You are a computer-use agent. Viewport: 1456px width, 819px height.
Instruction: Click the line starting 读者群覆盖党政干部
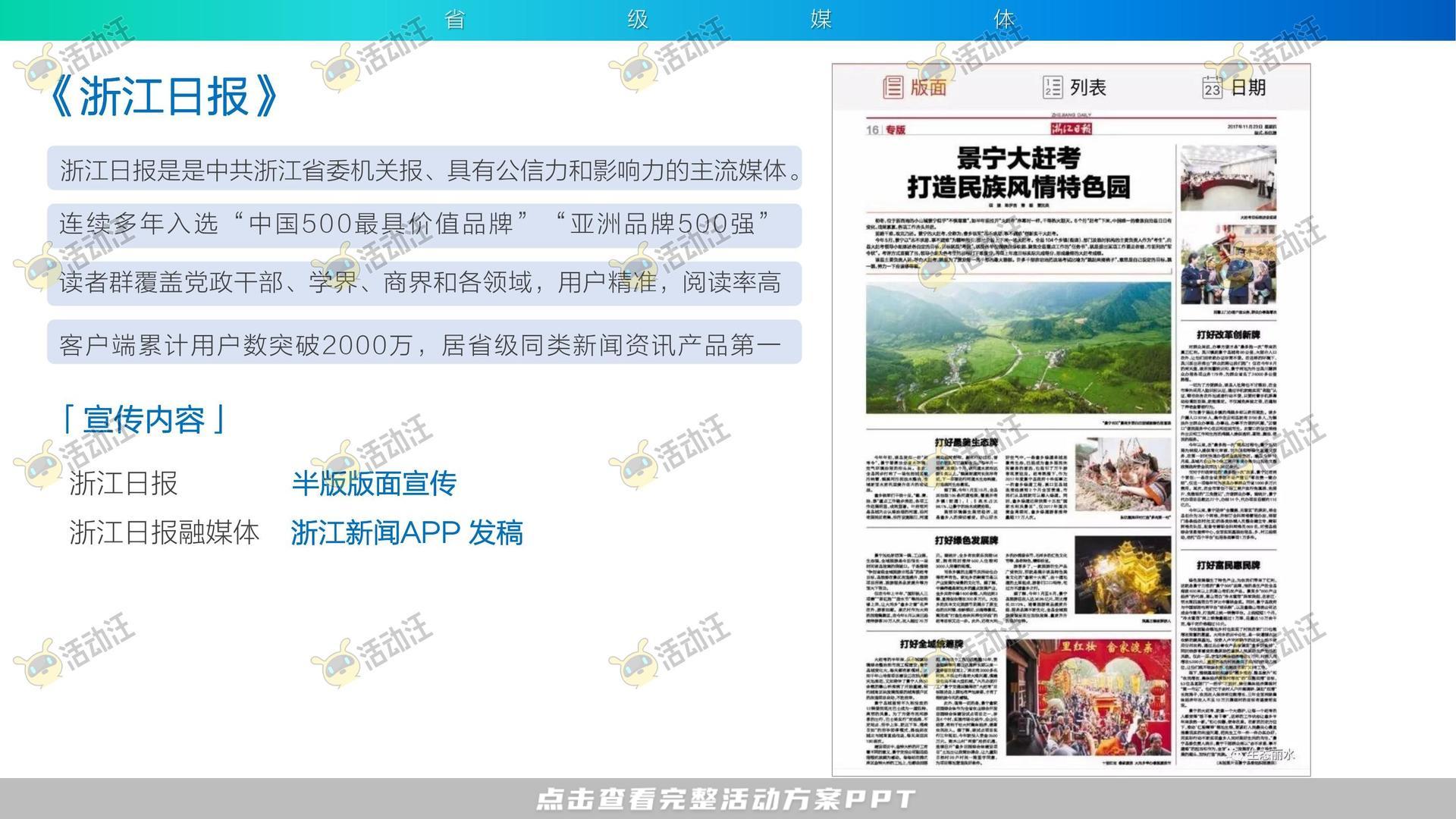pos(424,284)
